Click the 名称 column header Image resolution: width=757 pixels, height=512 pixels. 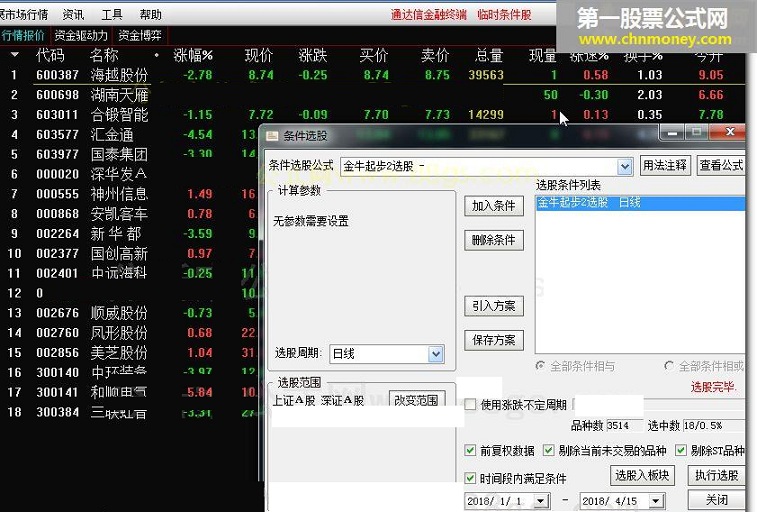[104, 55]
